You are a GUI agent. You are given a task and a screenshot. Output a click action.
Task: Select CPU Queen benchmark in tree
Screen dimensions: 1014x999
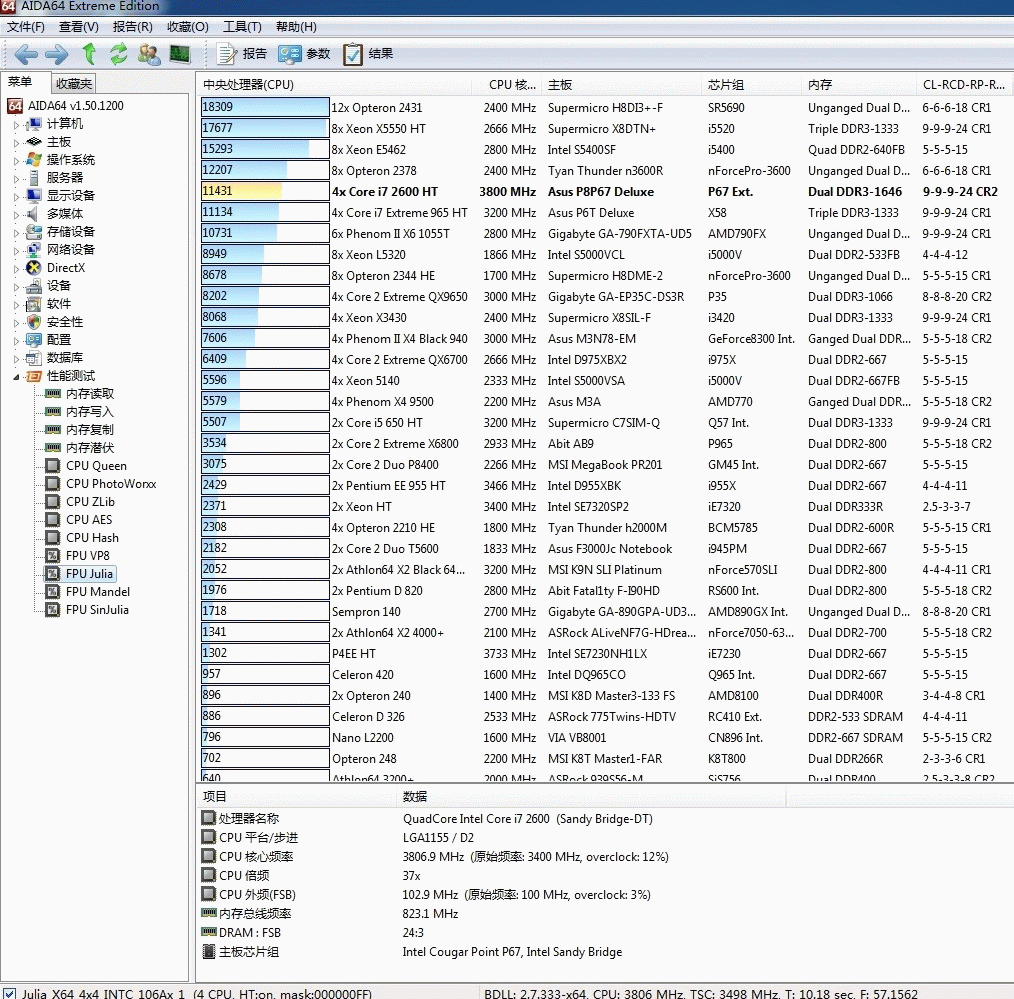[x=96, y=466]
